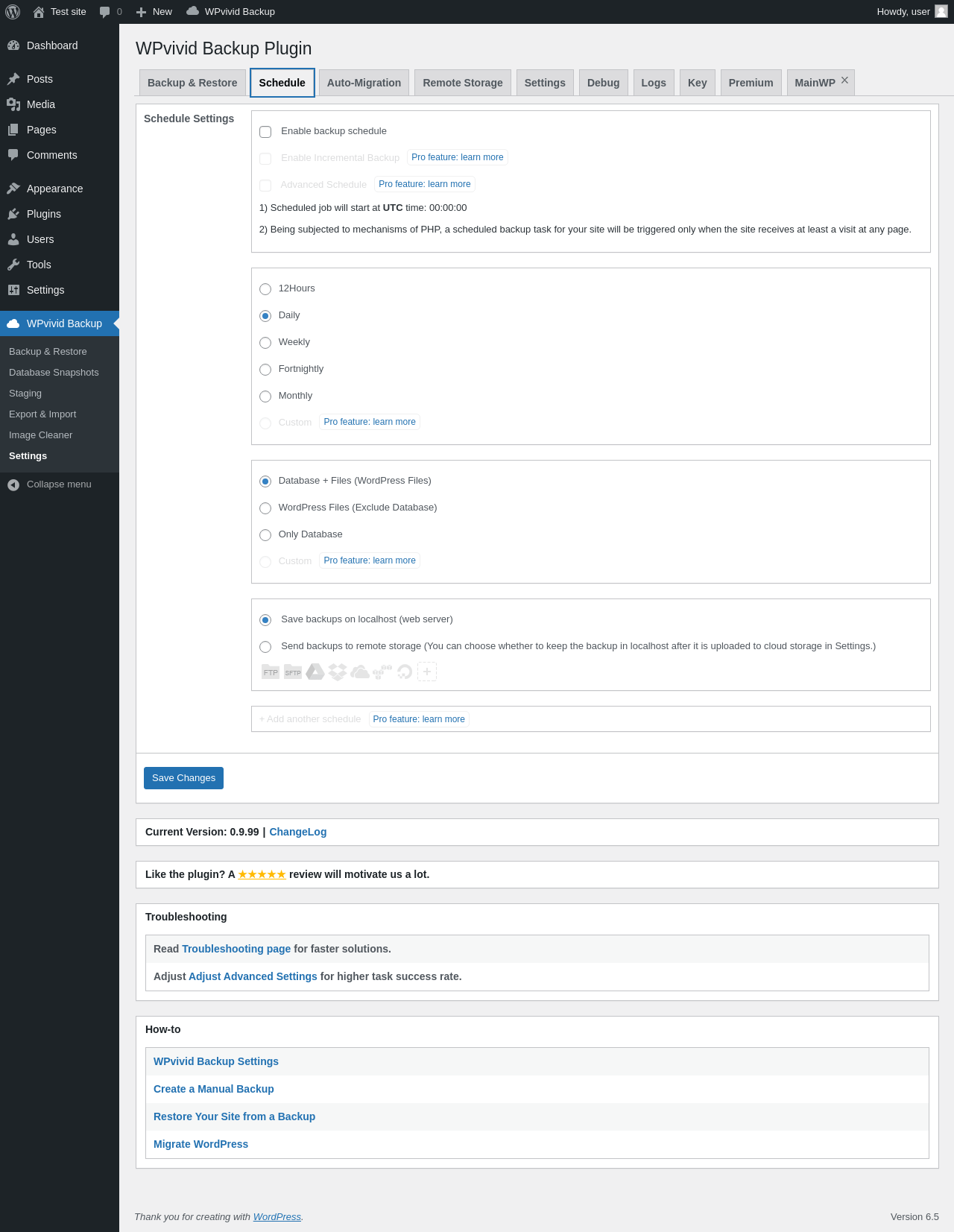Open the New content menu in admin bar
The image size is (954, 1232).
point(154,12)
